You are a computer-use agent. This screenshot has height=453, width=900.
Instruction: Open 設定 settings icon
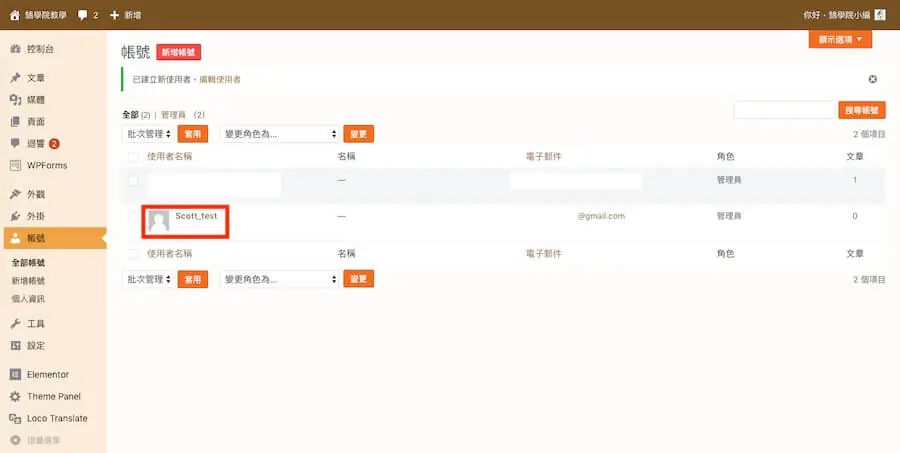[15, 346]
